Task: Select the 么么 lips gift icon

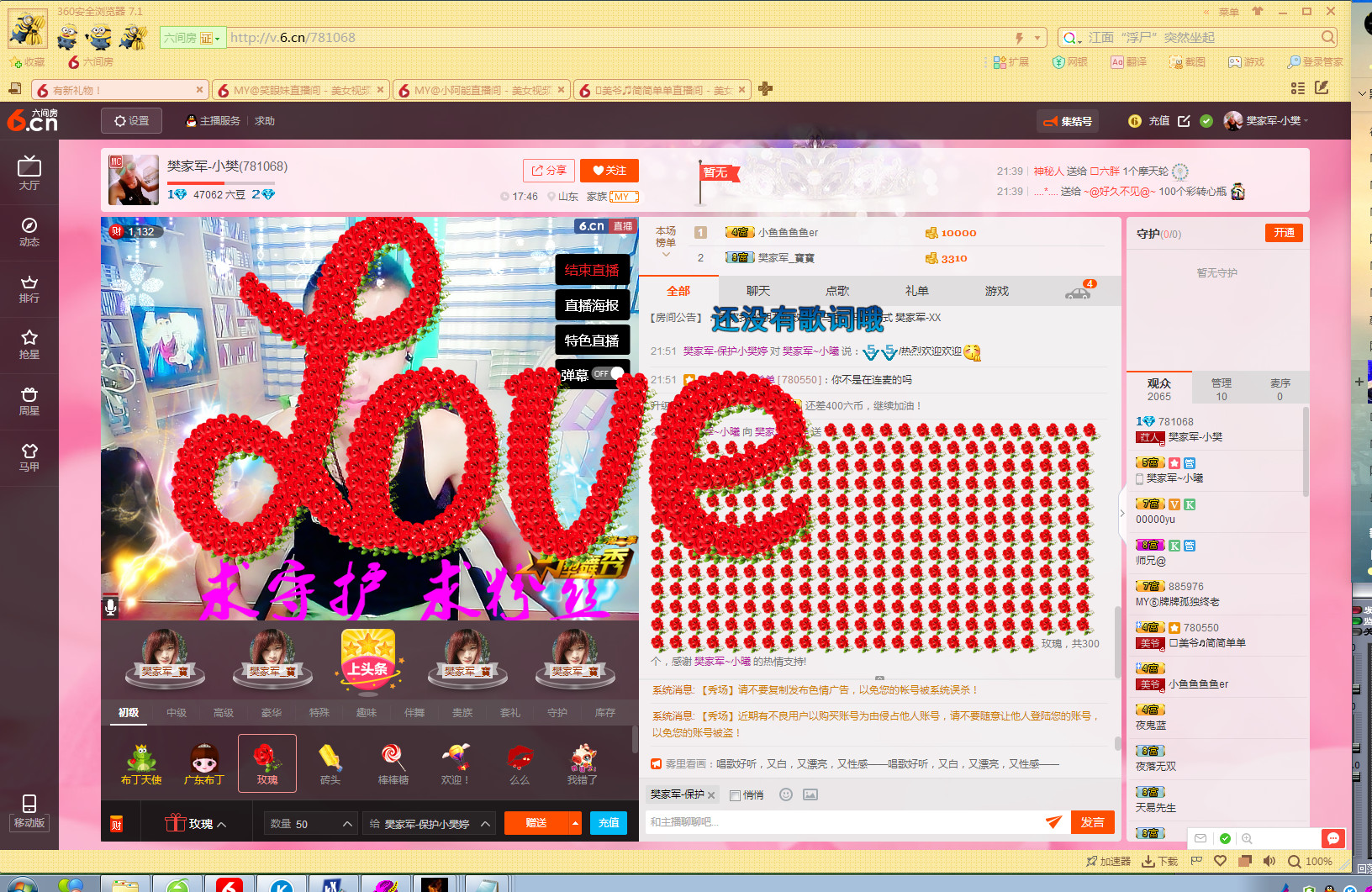Action: 520,763
